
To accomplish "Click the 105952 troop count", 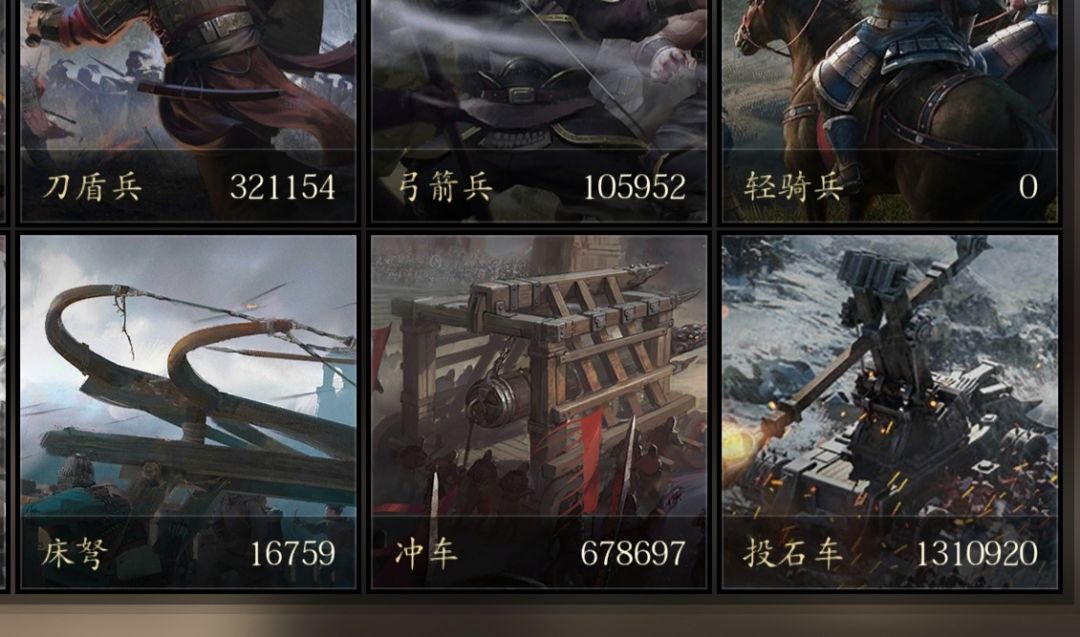I will [x=634, y=187].
